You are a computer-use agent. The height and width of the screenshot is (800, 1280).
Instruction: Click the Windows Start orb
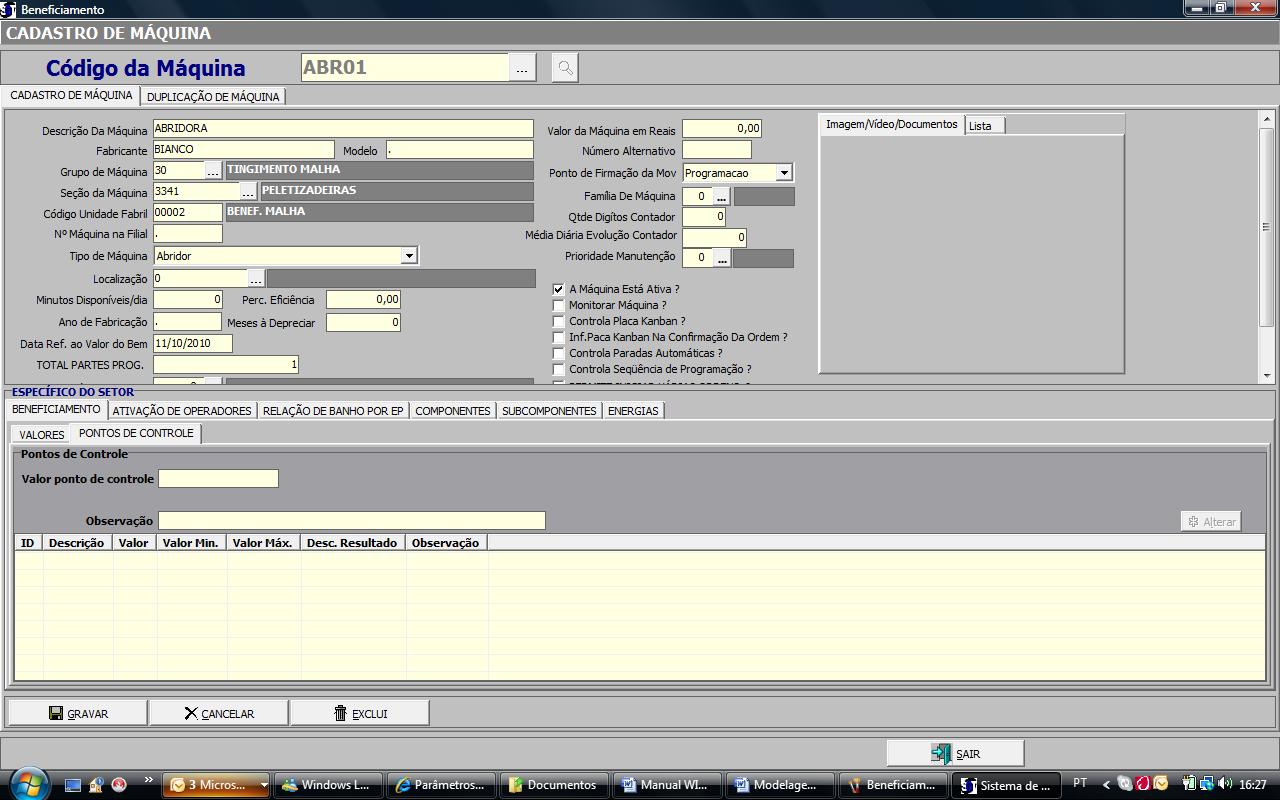27,784
